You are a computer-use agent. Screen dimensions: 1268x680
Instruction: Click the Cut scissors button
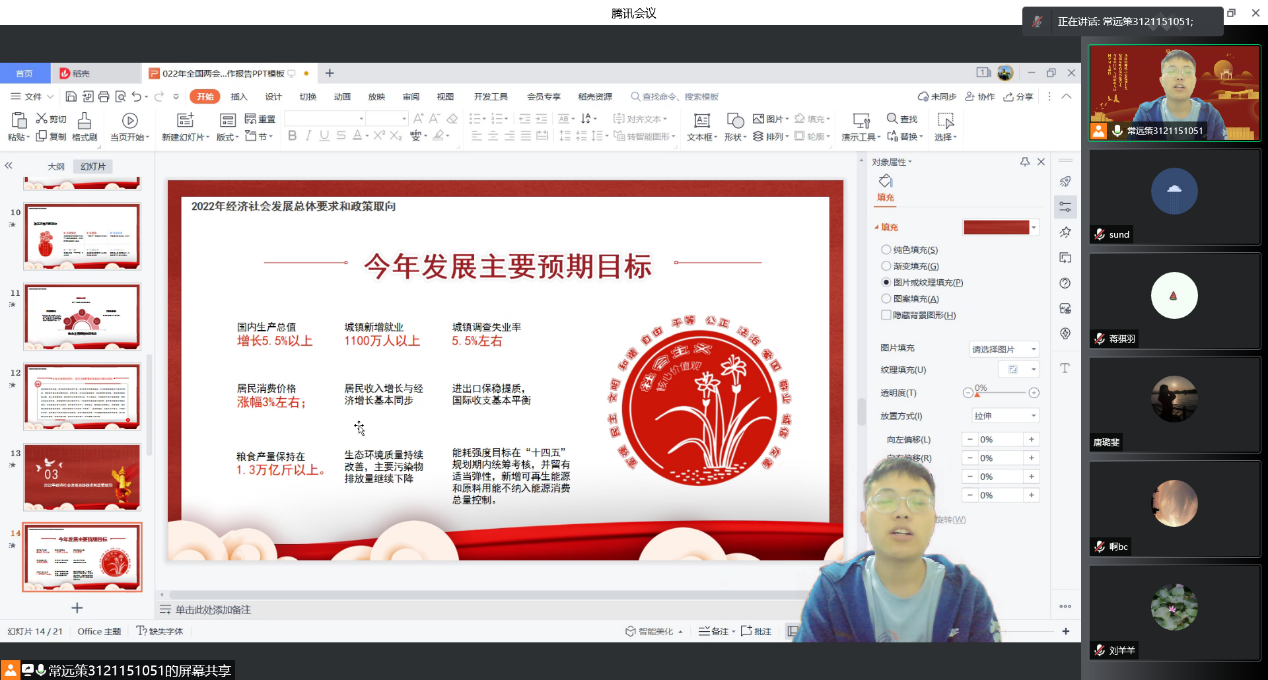[51, 120]
